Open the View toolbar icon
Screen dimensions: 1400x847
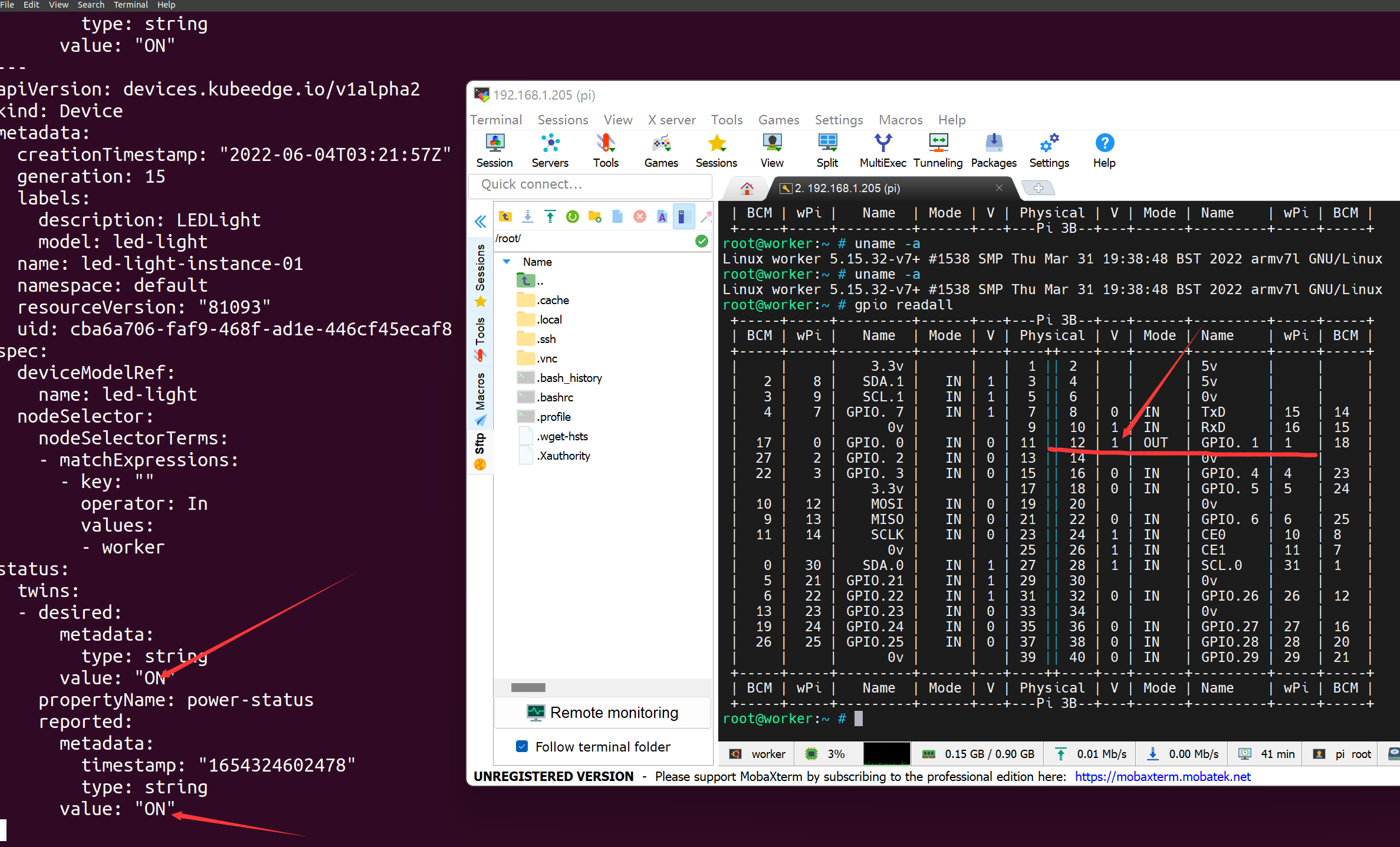772,151
